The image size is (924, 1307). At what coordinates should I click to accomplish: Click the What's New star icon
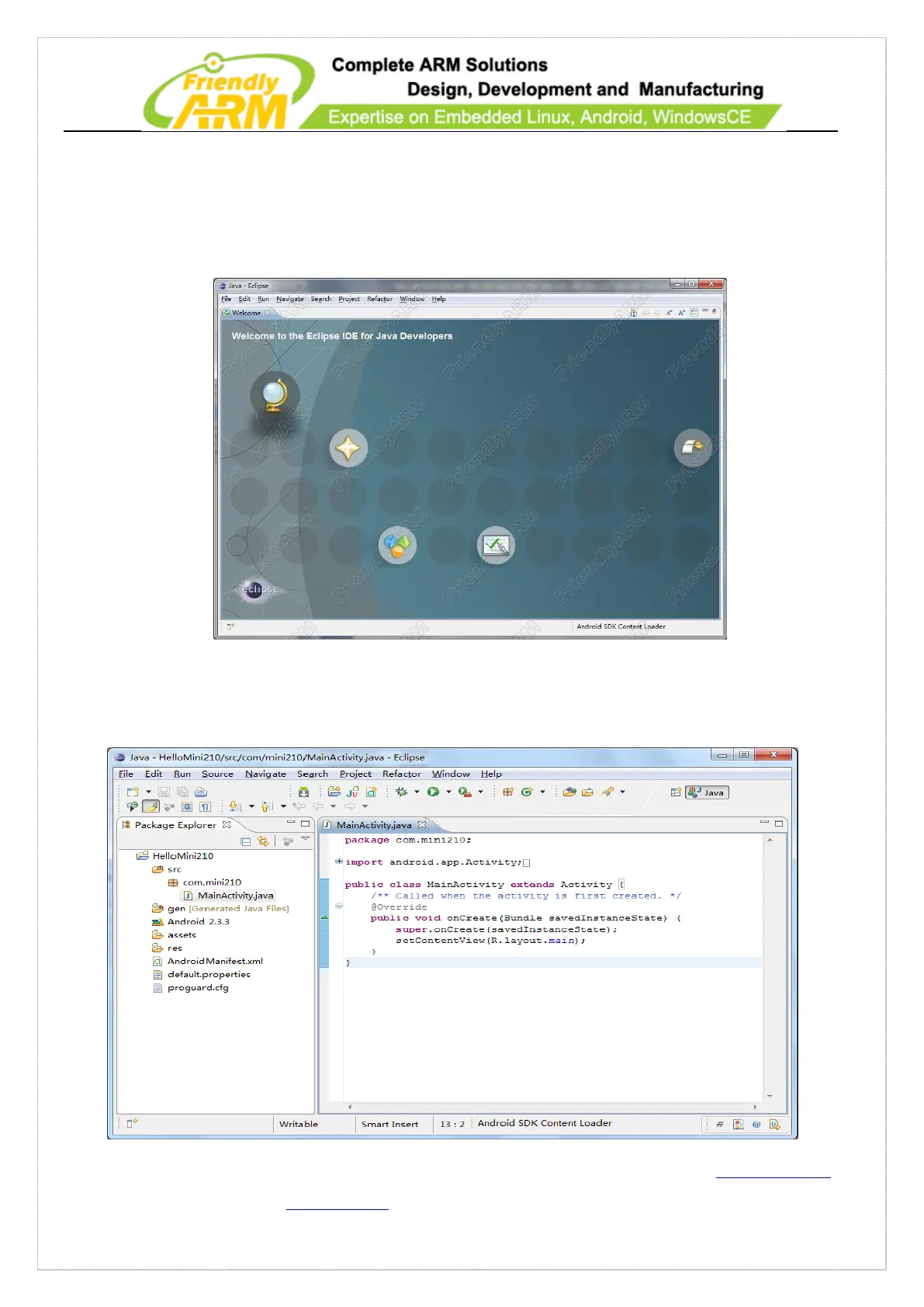[348, 448]
